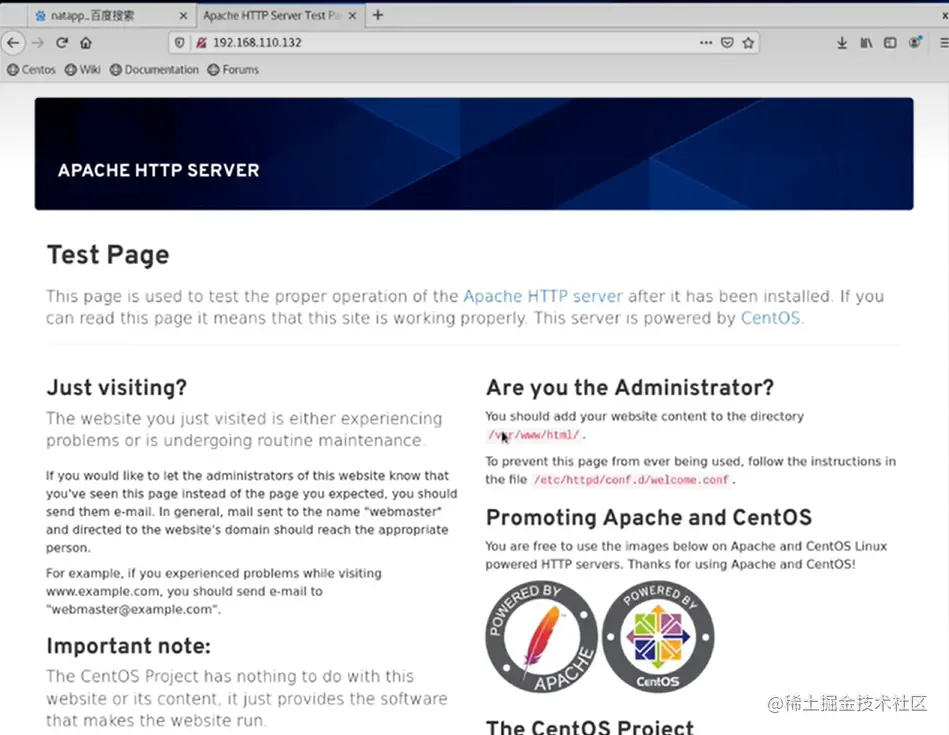949x735 pixels.
Task: Open the Forums bookmark
Action: [233, 70]
